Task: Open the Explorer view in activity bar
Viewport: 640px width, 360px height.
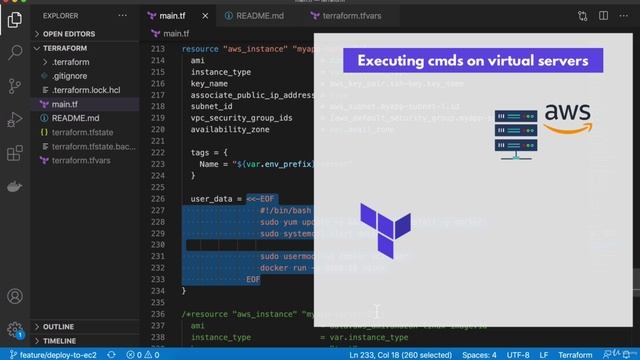Action: [x=15, y=19]
